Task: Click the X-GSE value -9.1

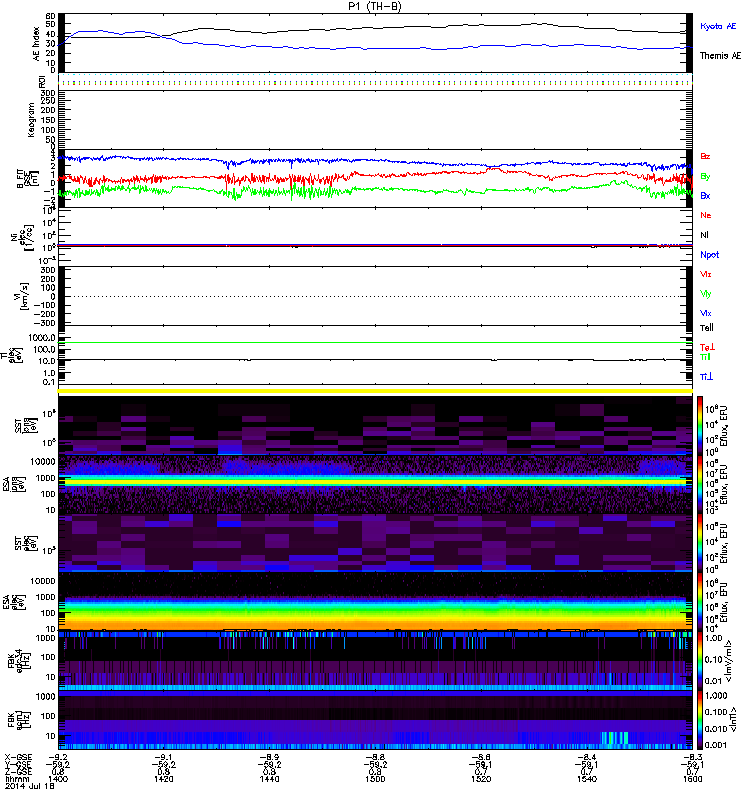Action: 164,758
